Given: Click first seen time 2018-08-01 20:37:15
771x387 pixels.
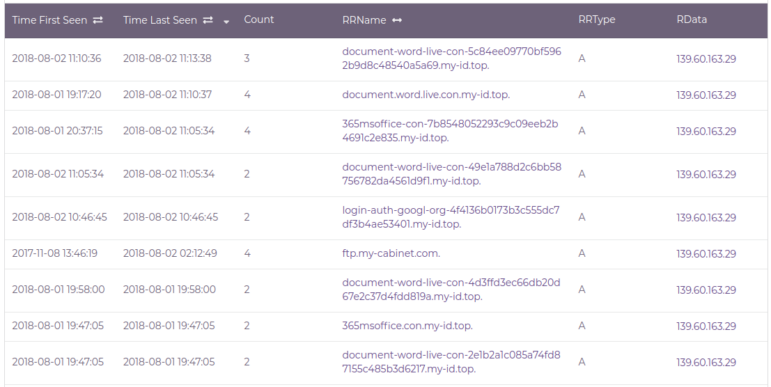Looking at the screenshot, I should pyautogui.click(x=58, y=131).
